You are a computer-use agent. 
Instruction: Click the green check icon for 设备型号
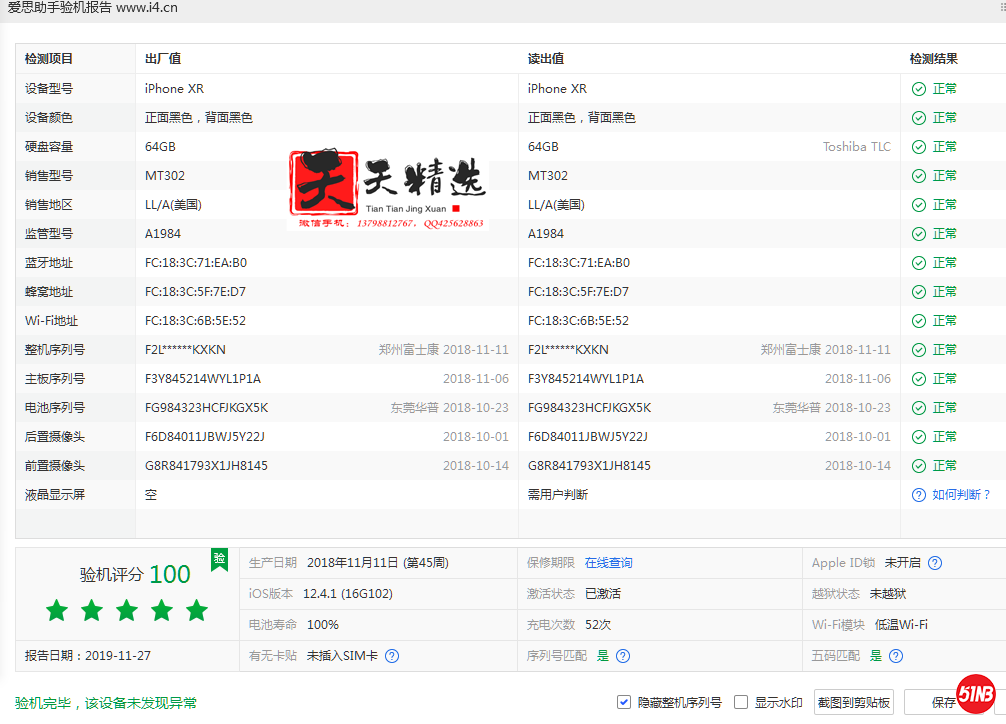[x=918, y=89]
